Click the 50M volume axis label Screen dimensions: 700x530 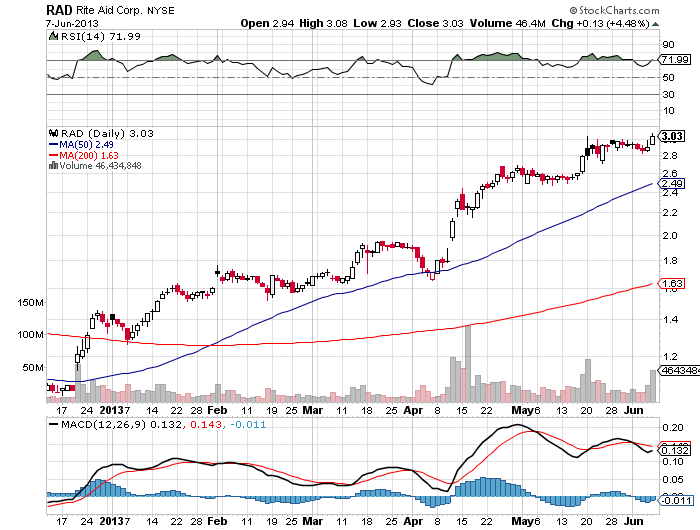pos(33,367)
